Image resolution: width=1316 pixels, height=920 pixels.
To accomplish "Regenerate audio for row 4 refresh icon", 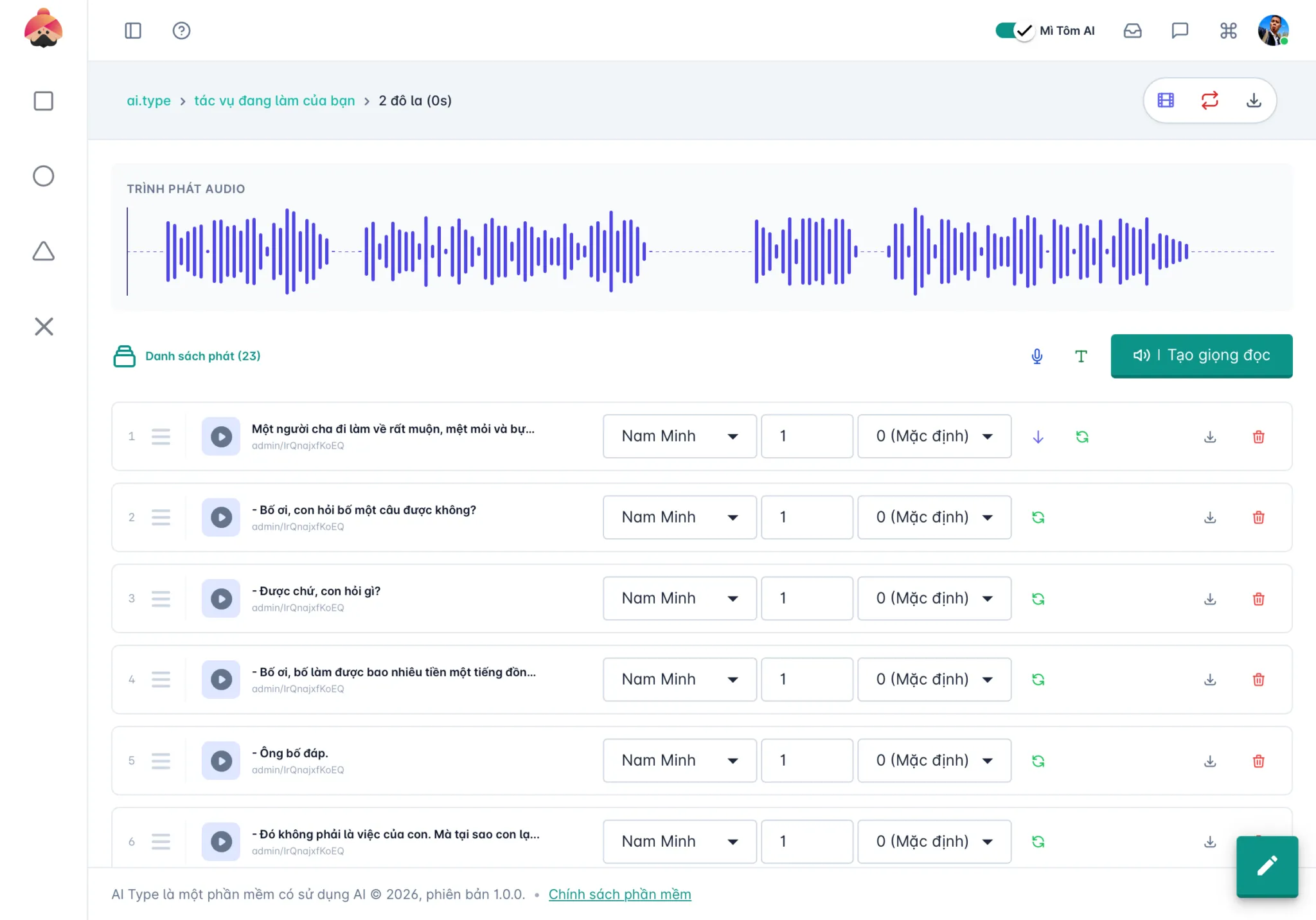I will coord(1038,680).
